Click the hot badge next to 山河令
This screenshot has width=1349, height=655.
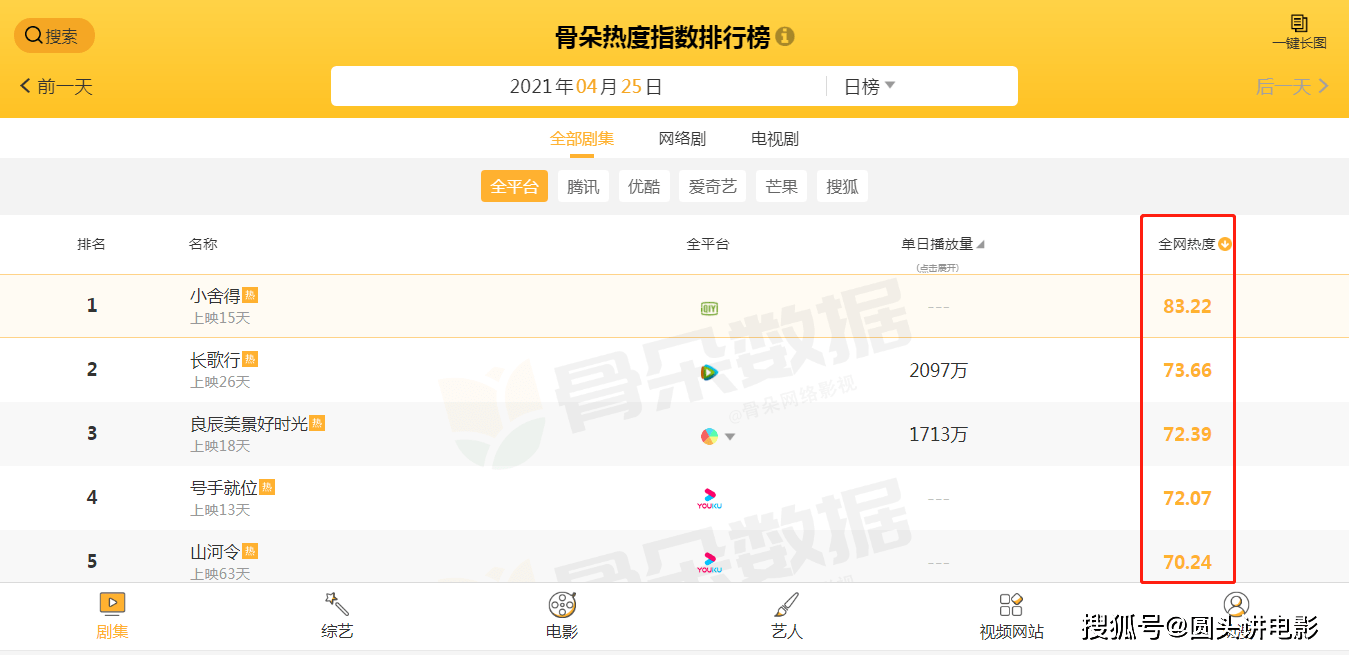coord(250,551)
